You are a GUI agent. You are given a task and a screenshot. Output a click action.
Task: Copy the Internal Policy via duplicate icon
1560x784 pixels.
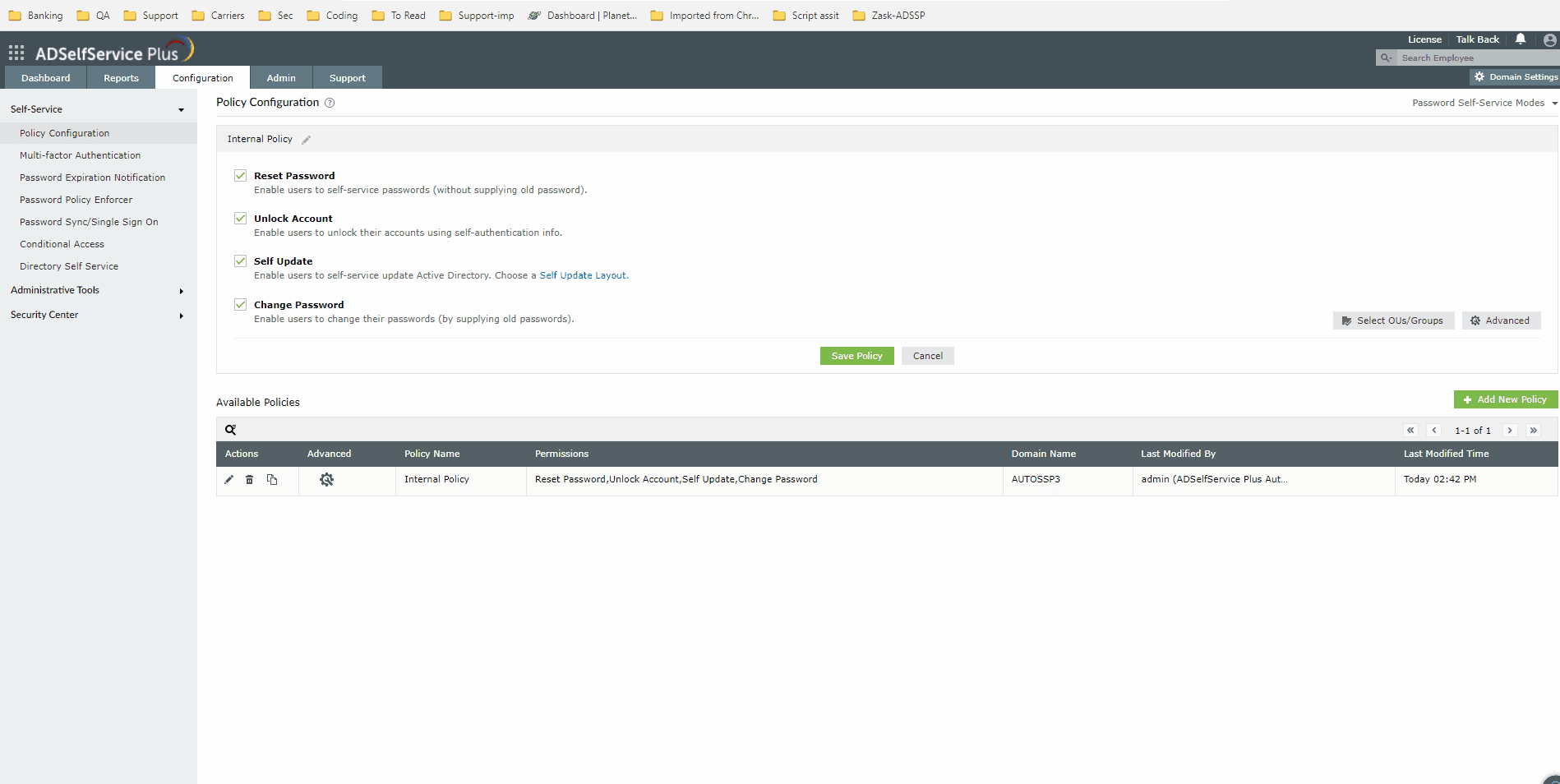click(273, 479)
